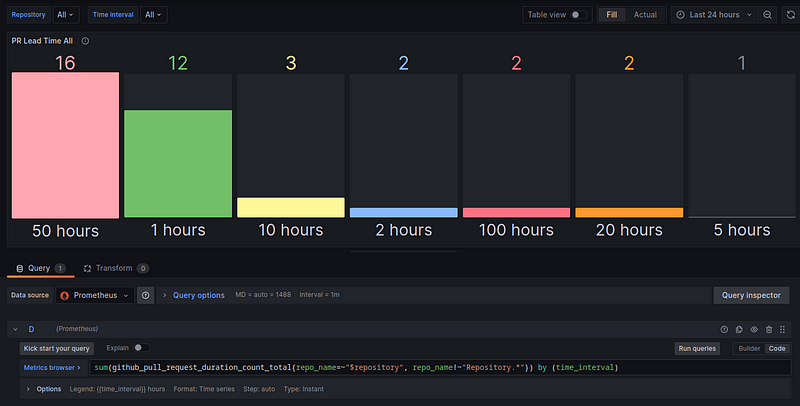Hide query D with the eye icon
Viewport: 800px width, 406px height.
(x=754, y=329)
